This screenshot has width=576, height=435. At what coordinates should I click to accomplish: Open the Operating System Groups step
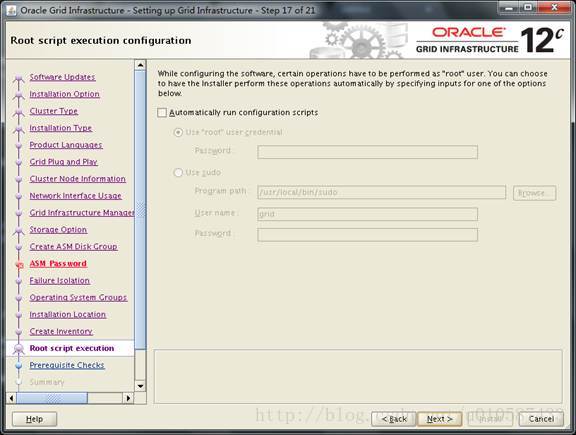coord(78,298)
